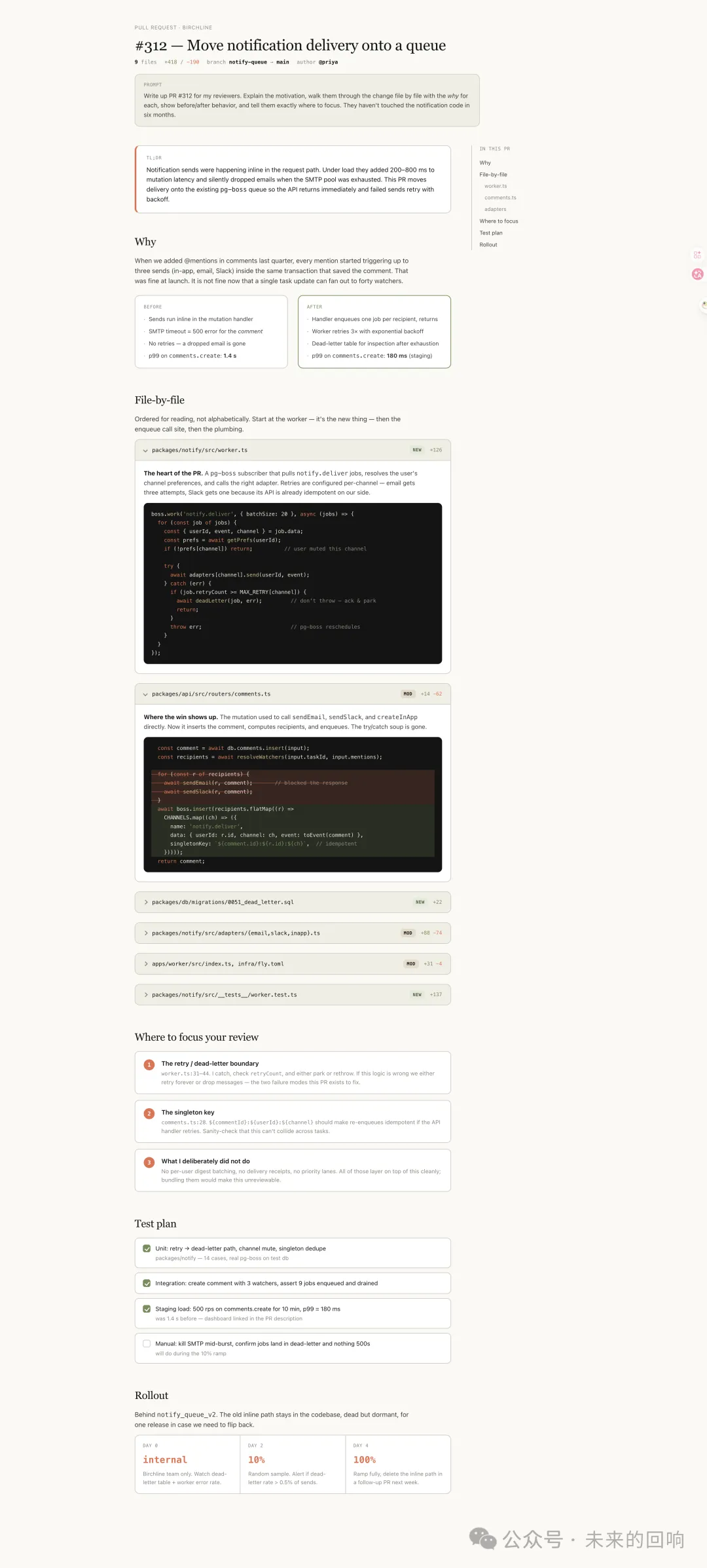The height and width of the screenshot is (1568, 707).
Task: Click the step 2 badge for singleton key
Action: [149, 1113]
